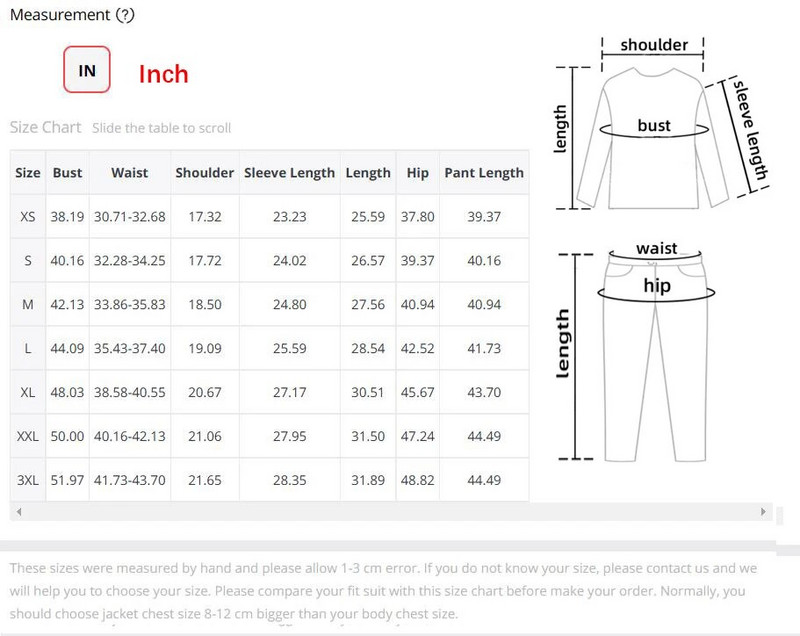Click the XL size row label
This screenshot has width=800, height=636.
point(28,393)
